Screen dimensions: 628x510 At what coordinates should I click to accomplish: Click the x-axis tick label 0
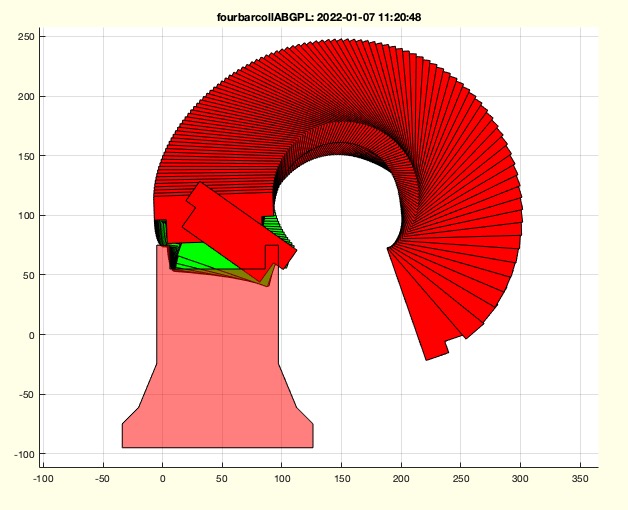tap(162, 479)
